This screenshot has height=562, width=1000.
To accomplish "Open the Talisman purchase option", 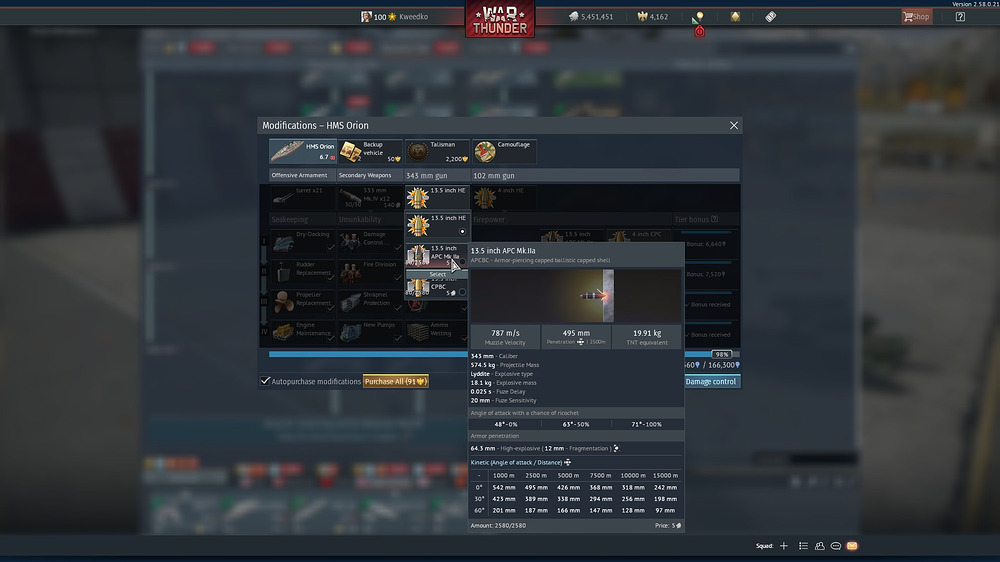I will point(438,151).
